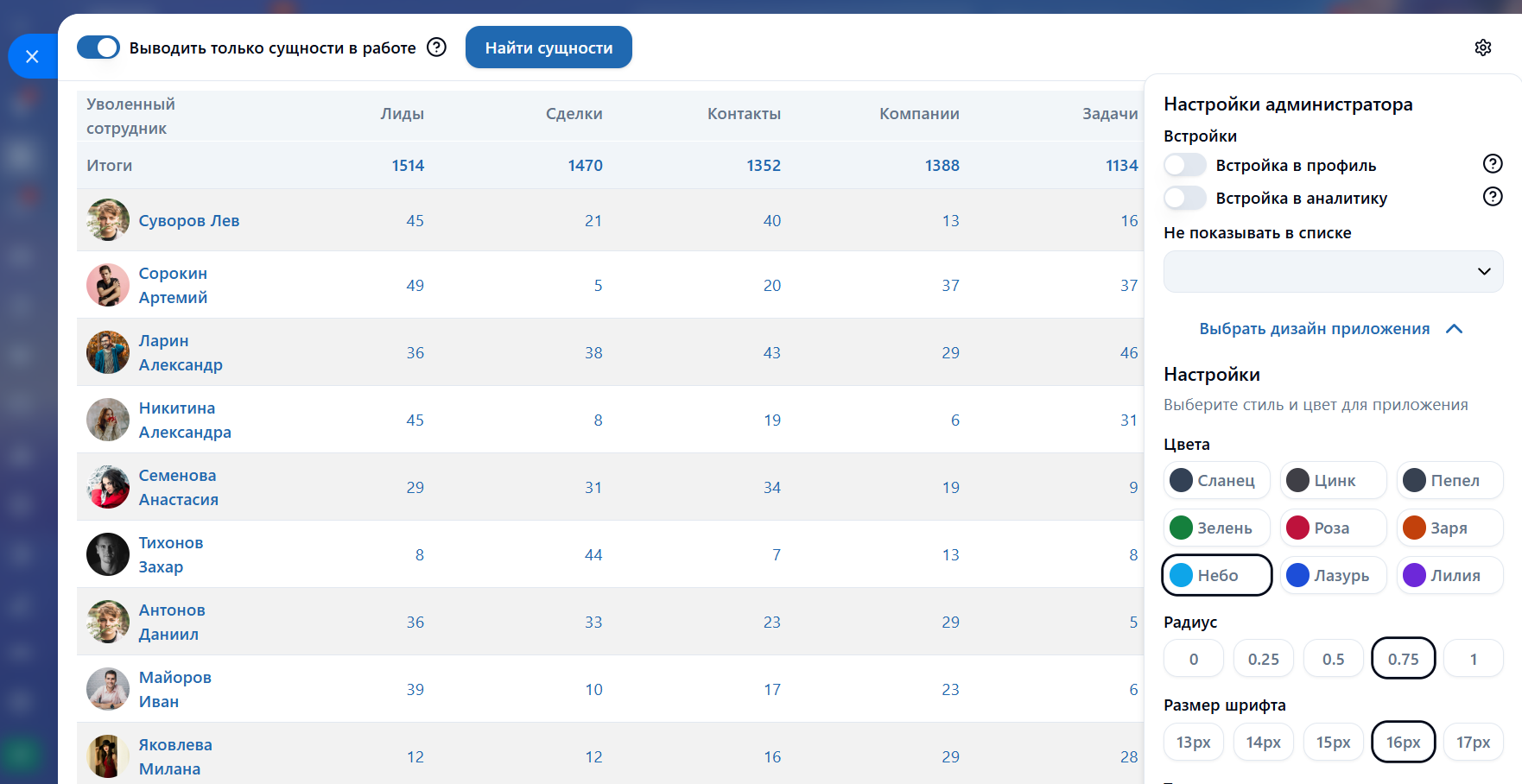Open settings via the gear icon
This screenshot has height=784, width=1522.
1482,47
